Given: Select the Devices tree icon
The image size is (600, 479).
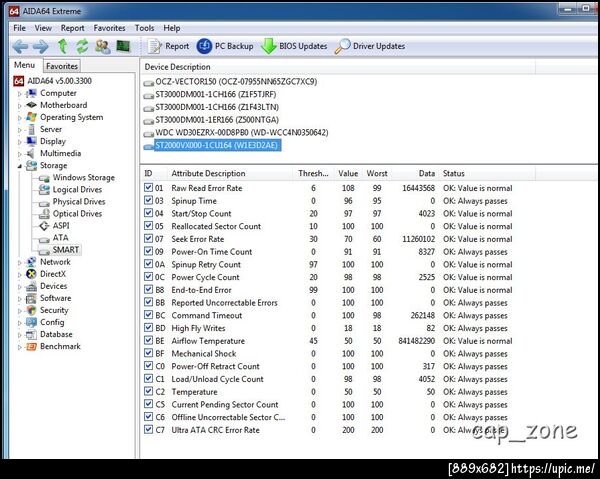Looking at the screenshot, I should (31, 286).
